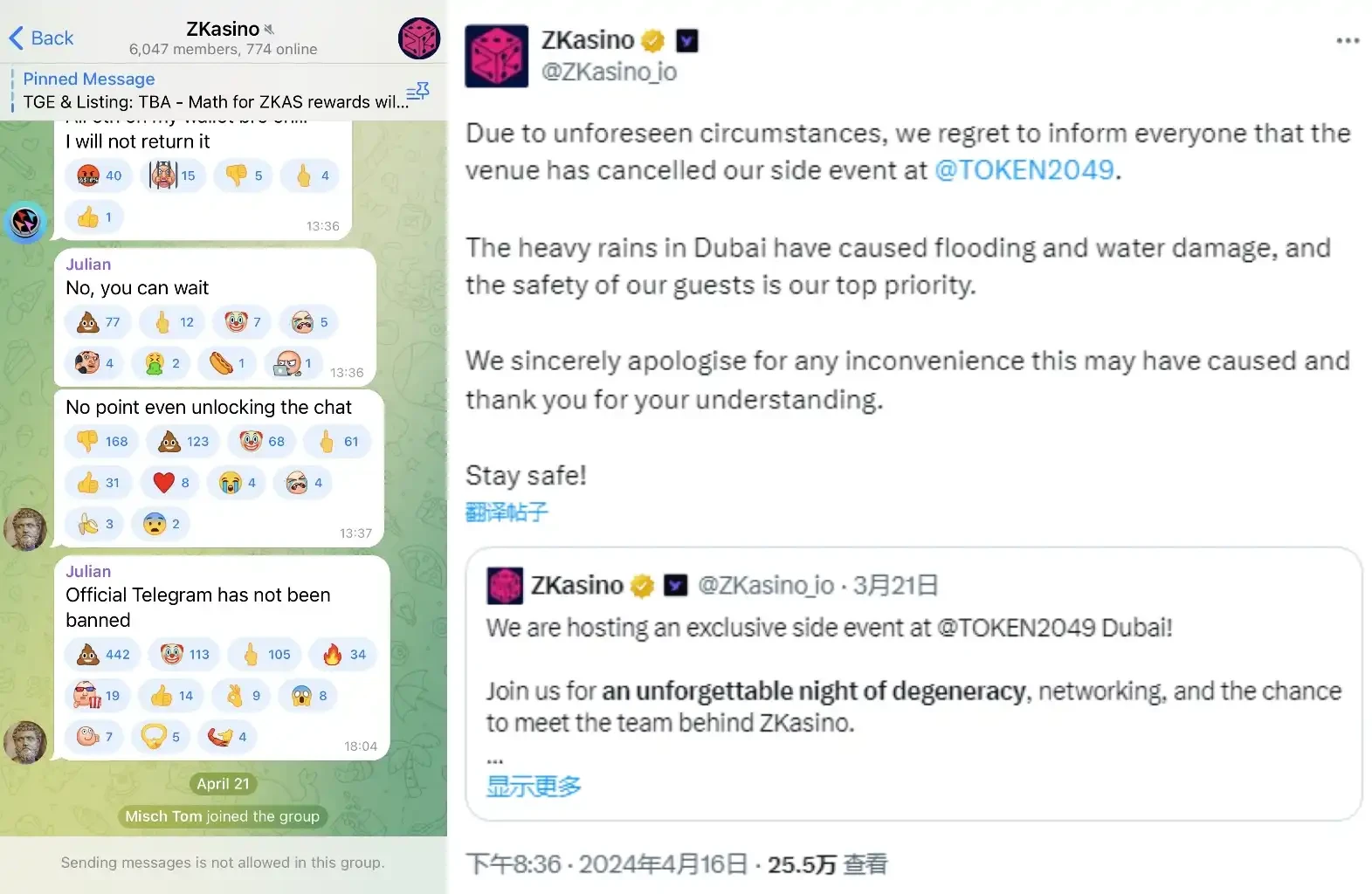
Task: Open the pinned messages list icon
Action: [418, 92]
